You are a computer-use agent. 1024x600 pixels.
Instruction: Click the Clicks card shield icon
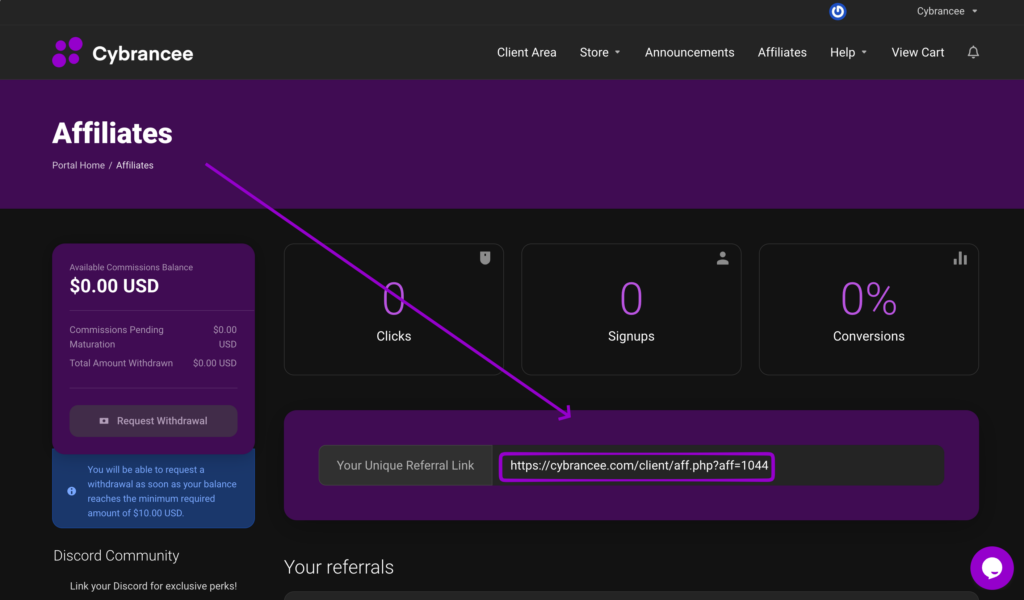[x=485, y=258]
